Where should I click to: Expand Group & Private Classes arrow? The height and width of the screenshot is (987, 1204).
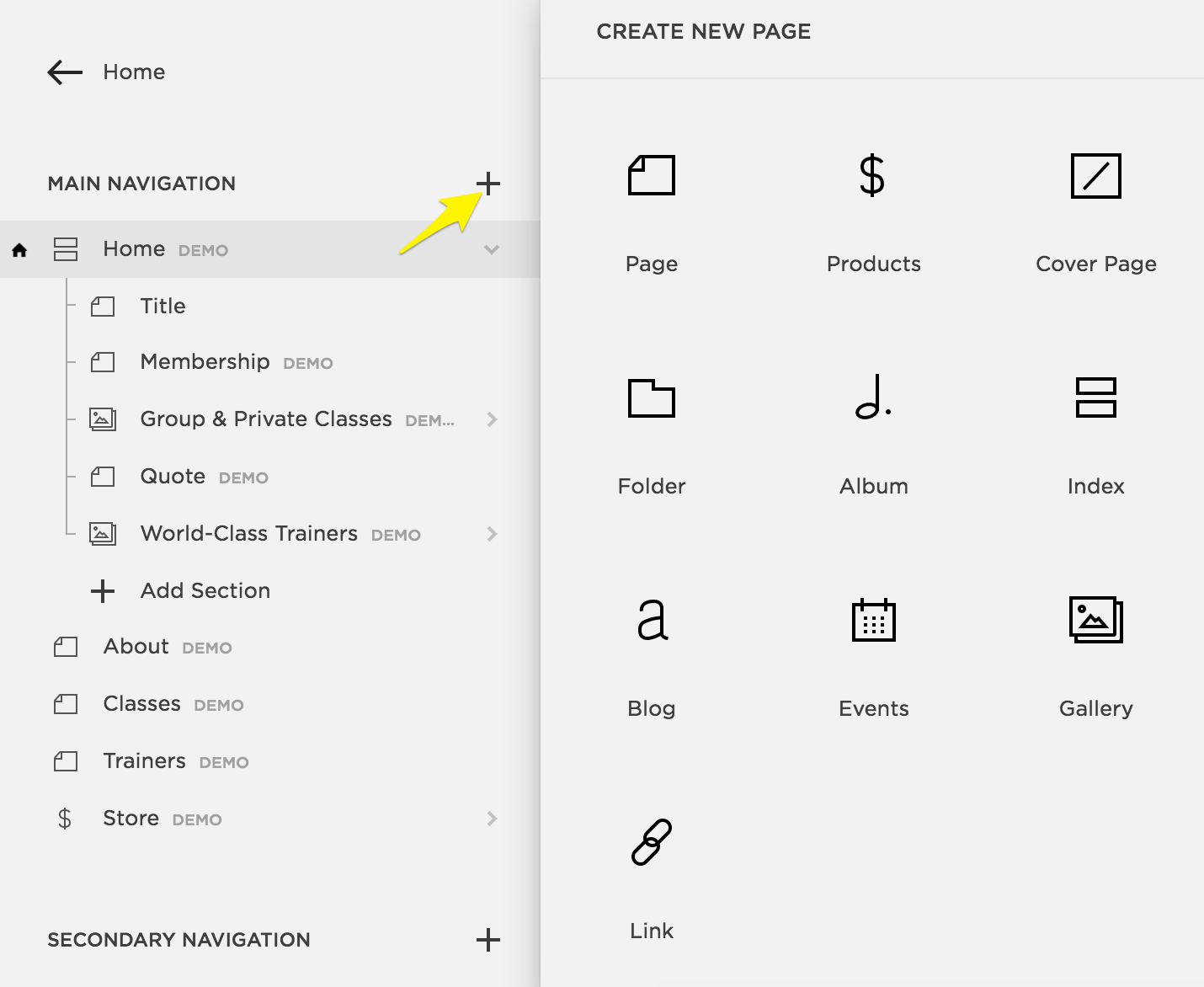[492, 419]
